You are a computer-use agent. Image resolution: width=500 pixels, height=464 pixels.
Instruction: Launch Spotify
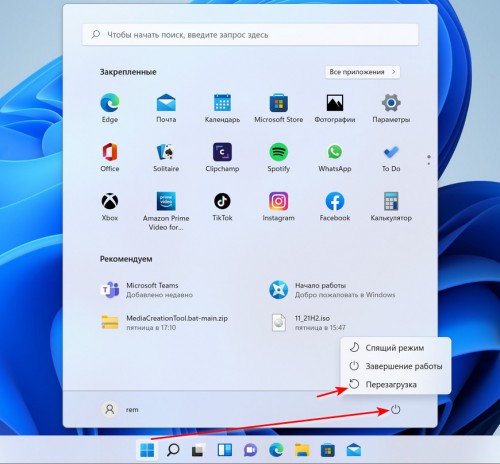coord(279,157)
